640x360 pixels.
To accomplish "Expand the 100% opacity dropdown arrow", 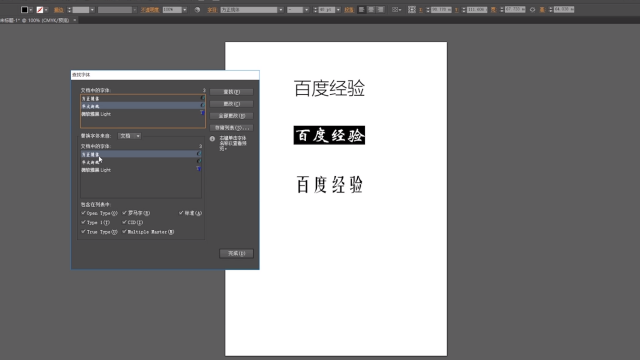I will 184,10.
